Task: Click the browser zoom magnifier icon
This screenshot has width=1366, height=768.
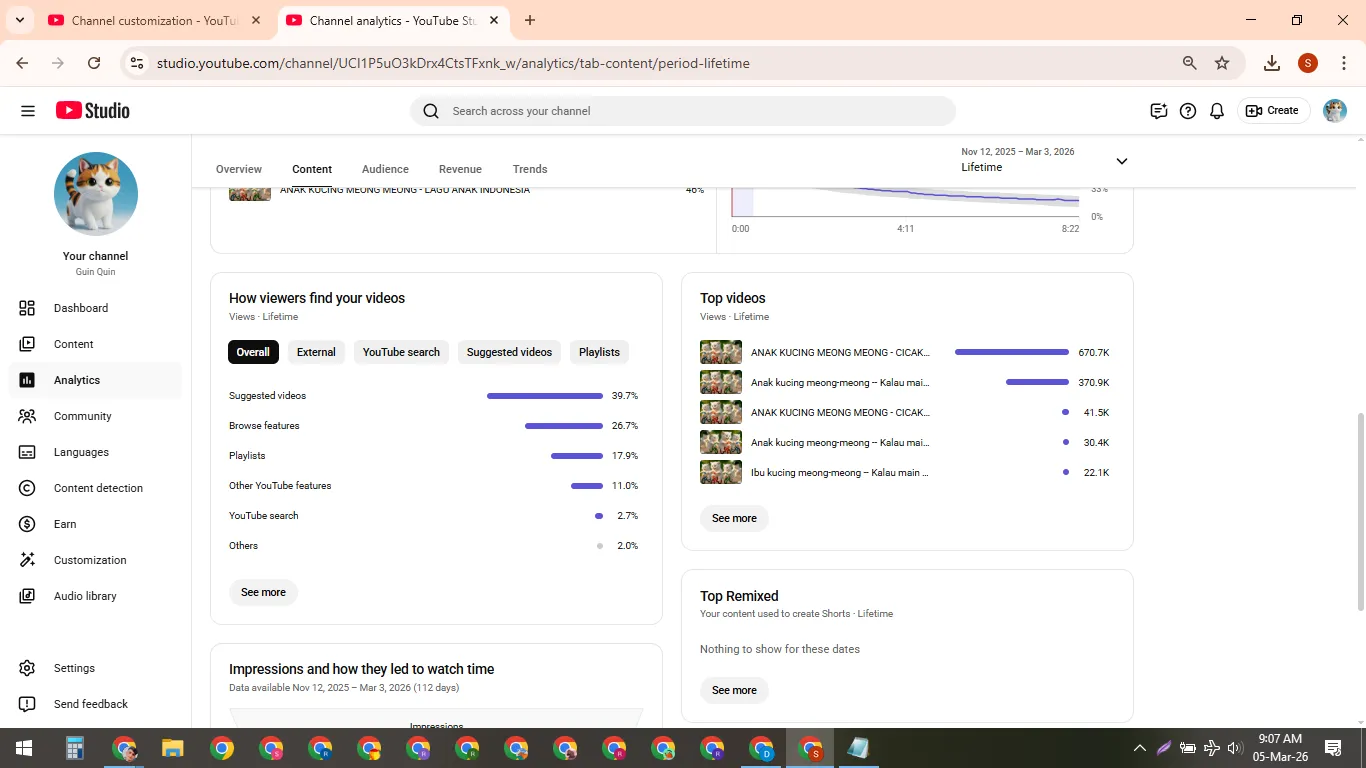Action: click(1190, 63)
